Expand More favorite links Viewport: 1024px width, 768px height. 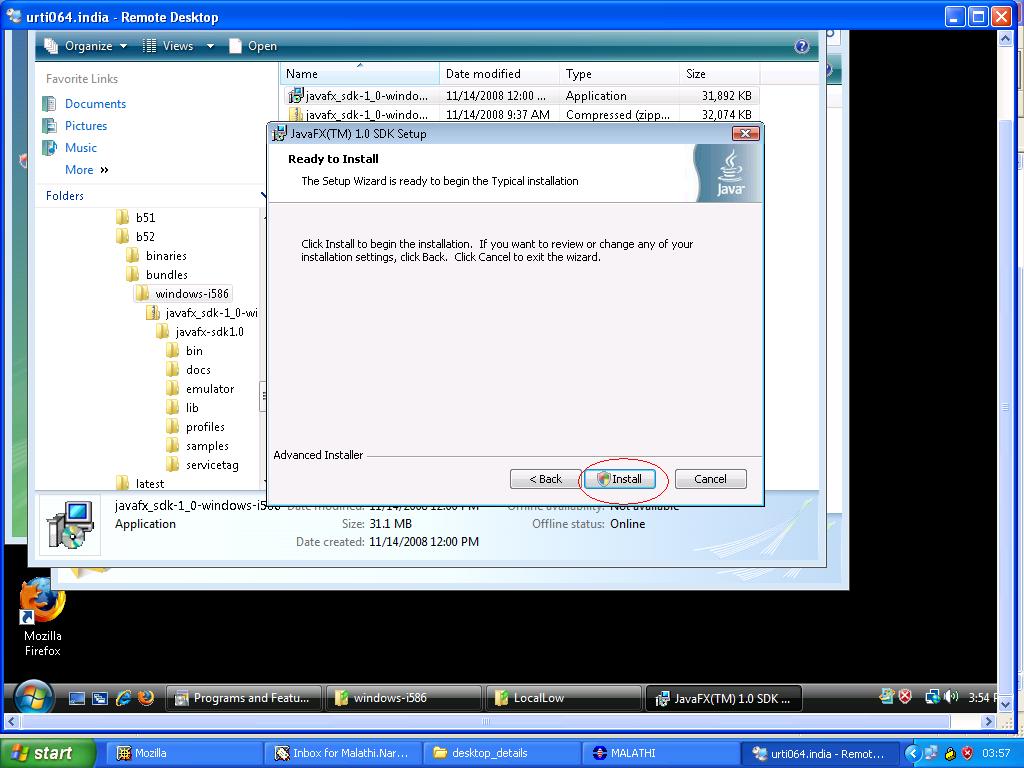86,170
